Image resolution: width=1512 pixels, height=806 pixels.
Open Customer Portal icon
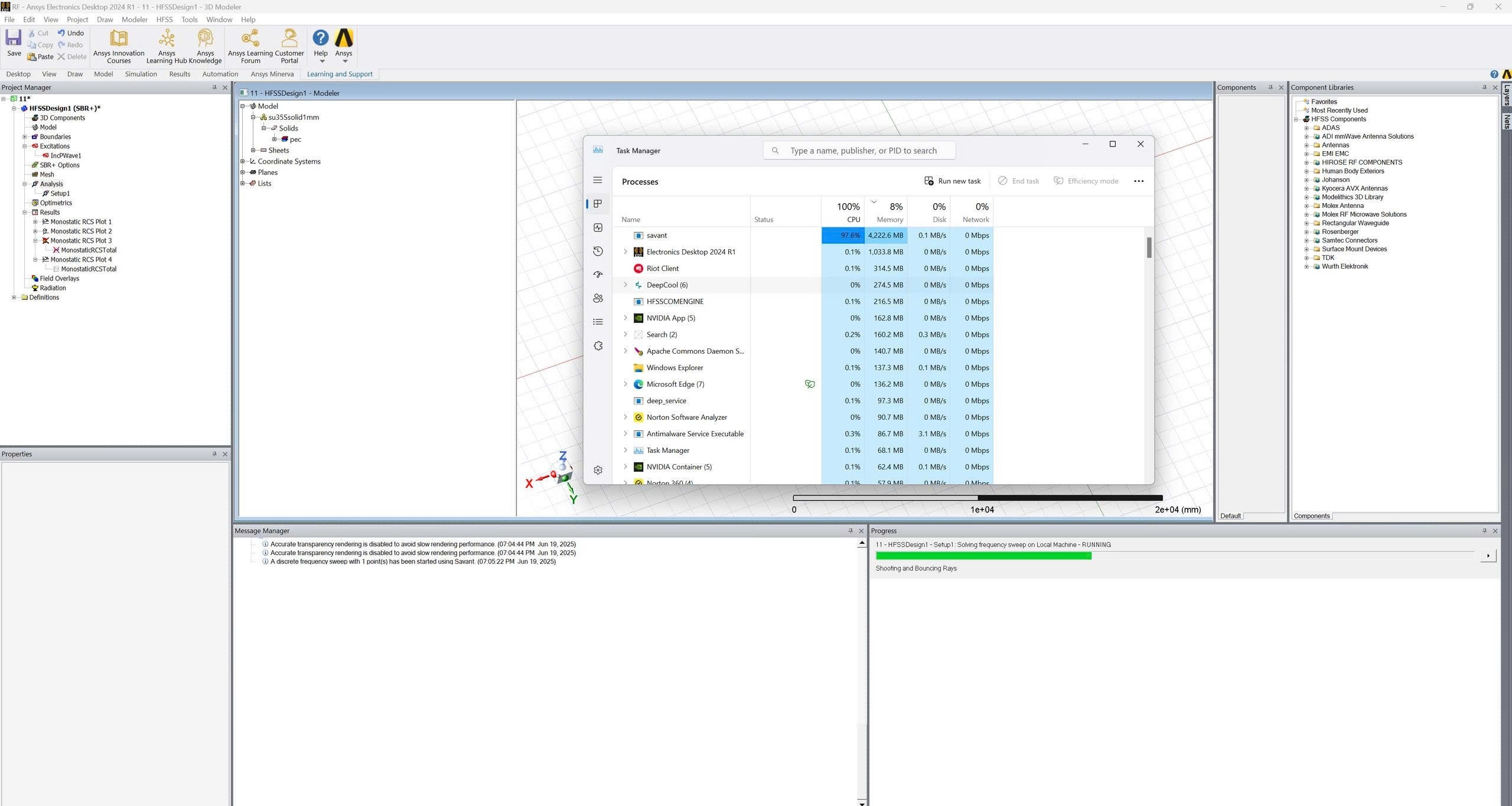point(289,38)
